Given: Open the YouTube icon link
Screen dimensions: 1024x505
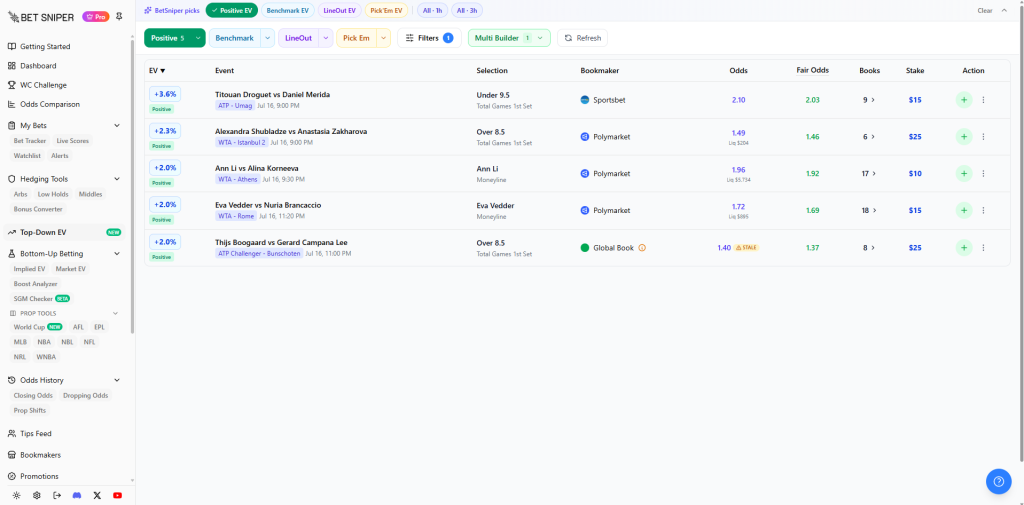Looking at the screenshot, I should [118, 495].
